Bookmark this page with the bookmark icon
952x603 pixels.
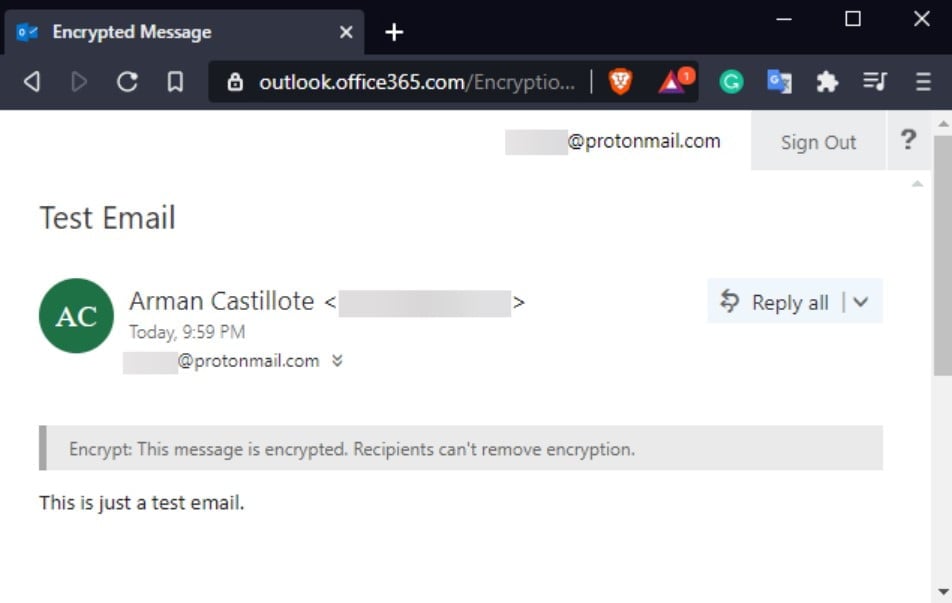175,81
